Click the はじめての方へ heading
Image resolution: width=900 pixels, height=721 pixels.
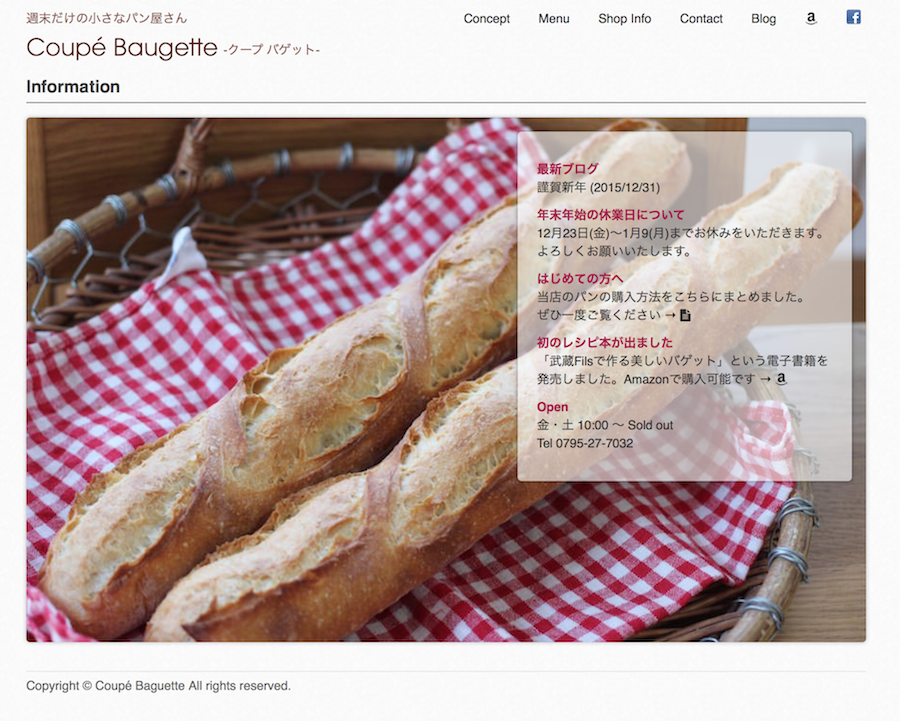tap(580, 278)
